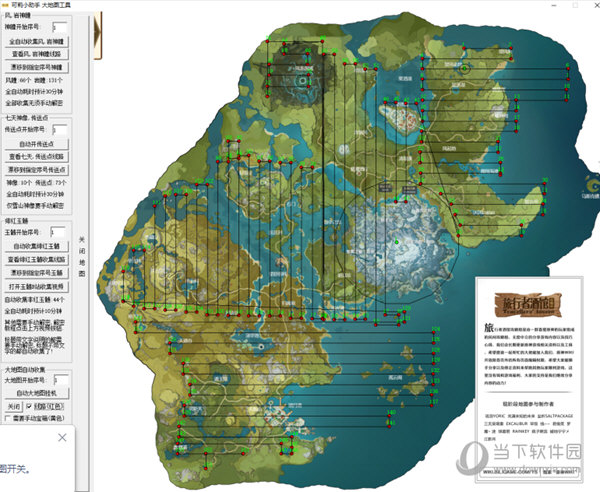Image resolution: width=600 pixels, height=492 pixels.
Task: Focus the 神瞳开始序号 input box
Action: tap(59, 28)
